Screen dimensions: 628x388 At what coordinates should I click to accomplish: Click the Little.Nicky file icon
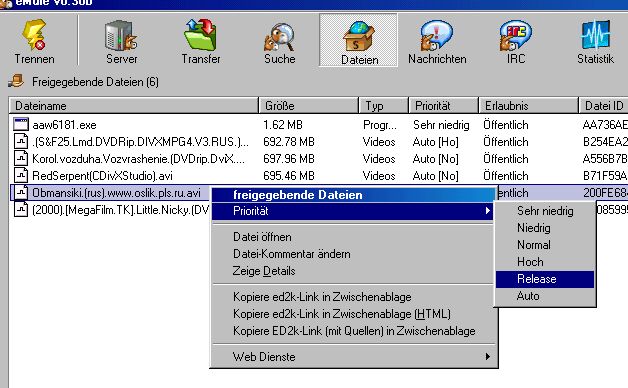[x=21, y=209]
